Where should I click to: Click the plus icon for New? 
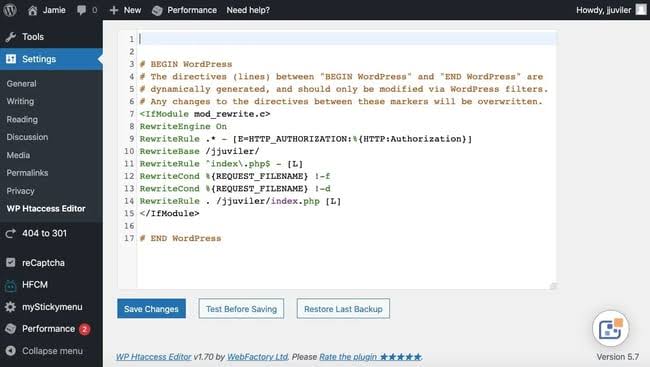coord(114,10)
